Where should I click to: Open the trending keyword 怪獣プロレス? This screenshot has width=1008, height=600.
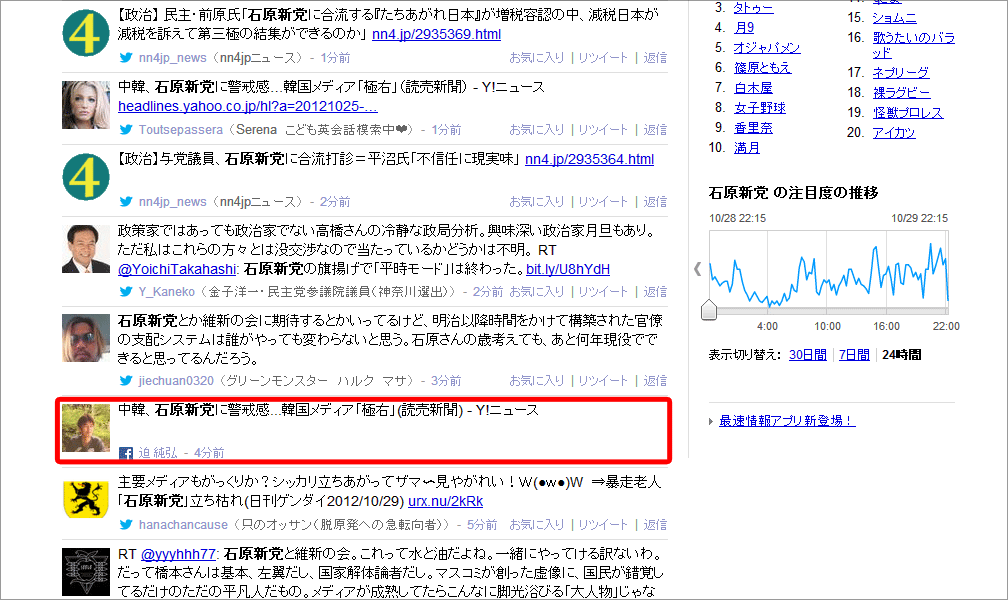[908, 113]
